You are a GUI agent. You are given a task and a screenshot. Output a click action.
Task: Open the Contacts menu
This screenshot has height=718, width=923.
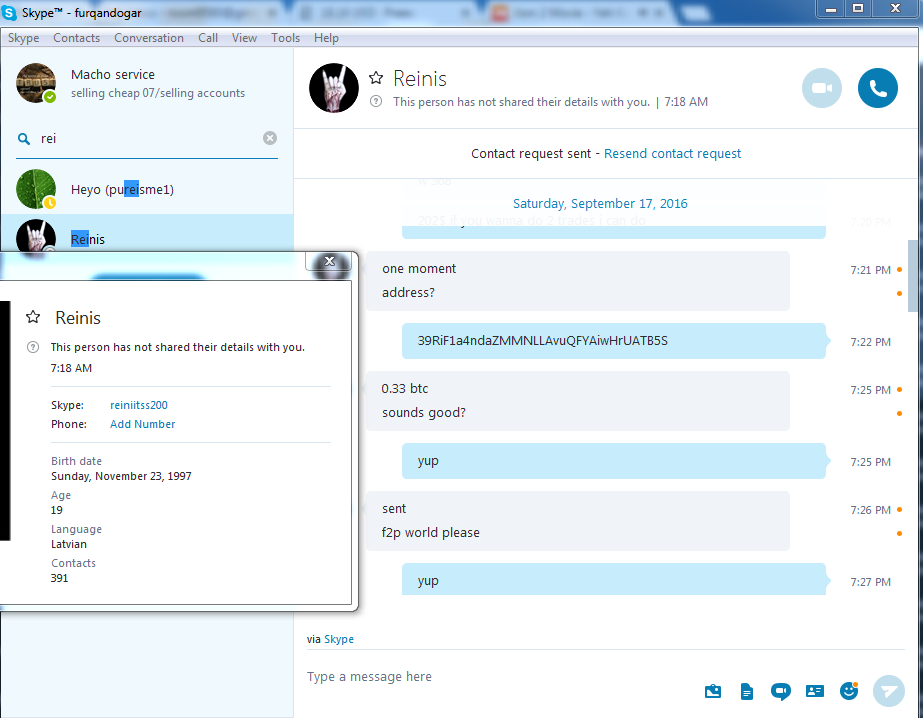(x=77, y=38)
